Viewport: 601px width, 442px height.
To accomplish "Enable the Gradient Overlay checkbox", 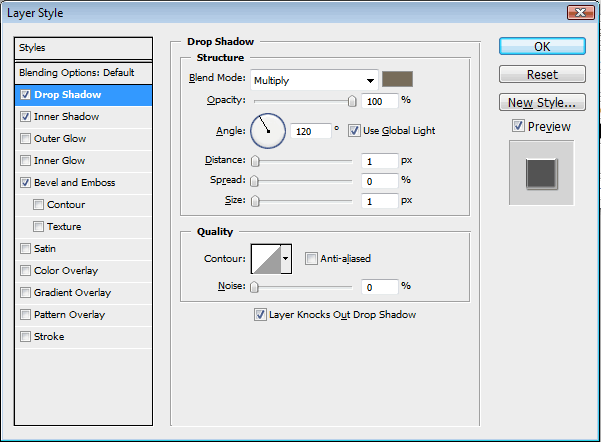I will [25, 292].
